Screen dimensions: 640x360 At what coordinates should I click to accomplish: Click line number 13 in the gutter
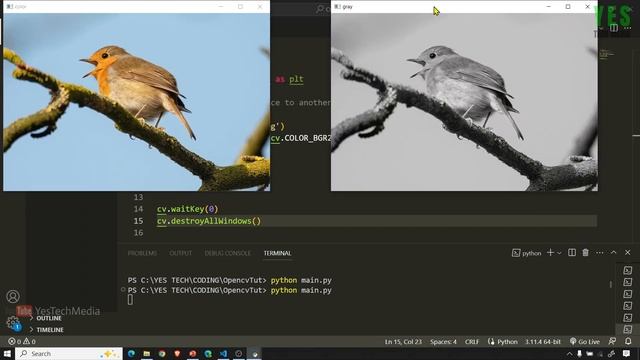point(138,197)
